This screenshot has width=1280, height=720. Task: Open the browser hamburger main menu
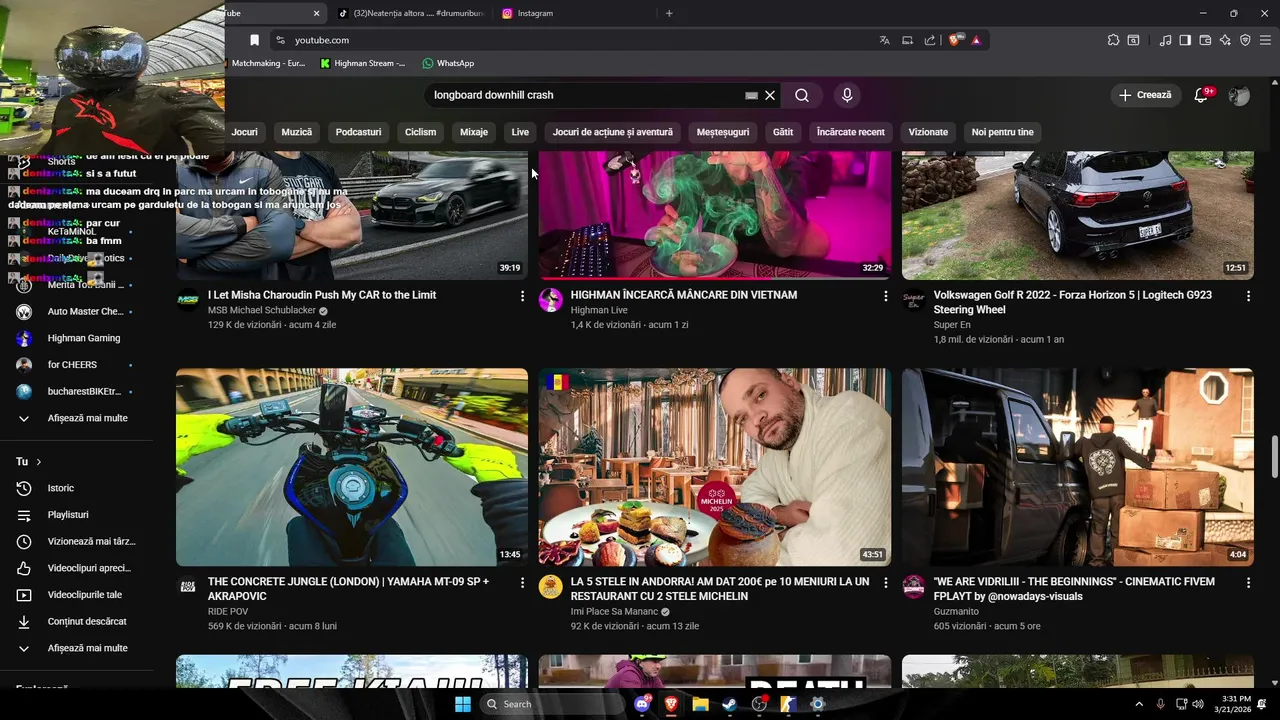[1266, 40]
